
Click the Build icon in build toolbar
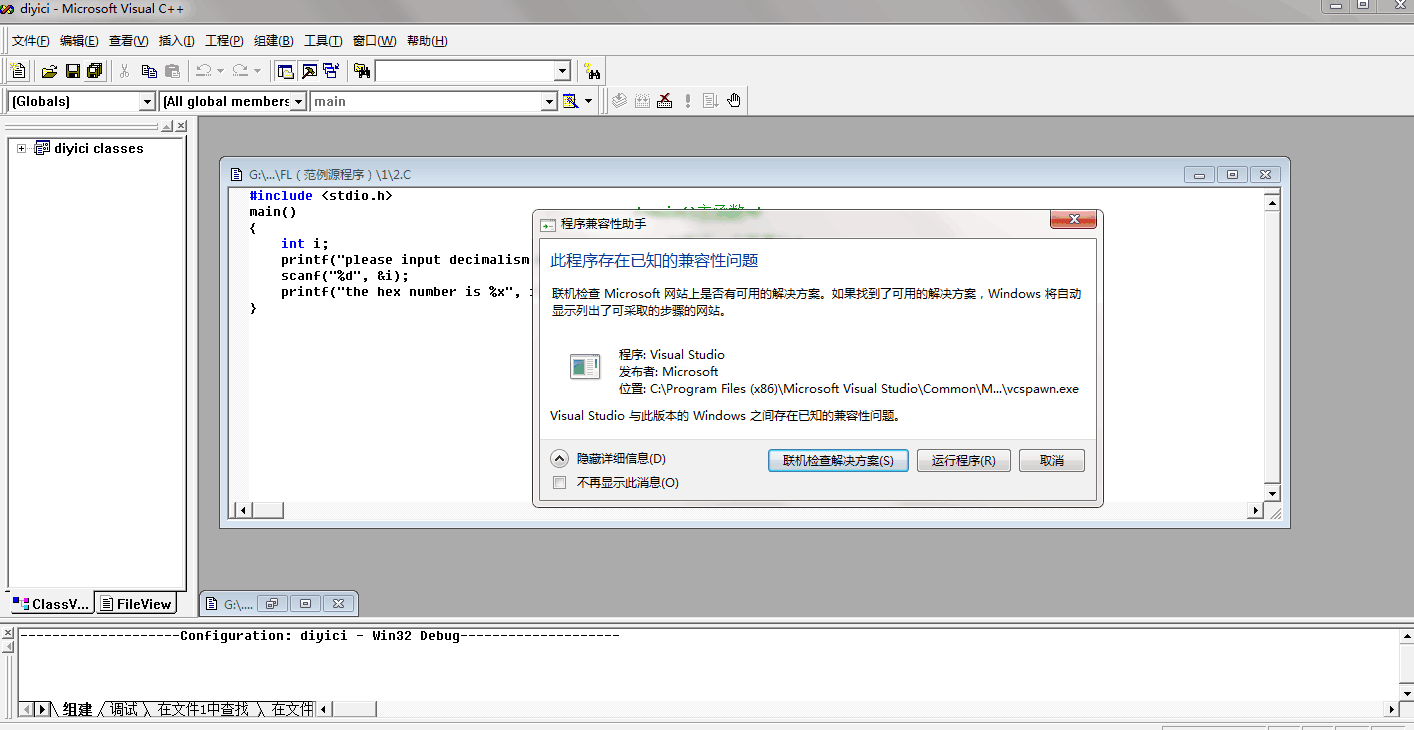[x=642, y=101]
